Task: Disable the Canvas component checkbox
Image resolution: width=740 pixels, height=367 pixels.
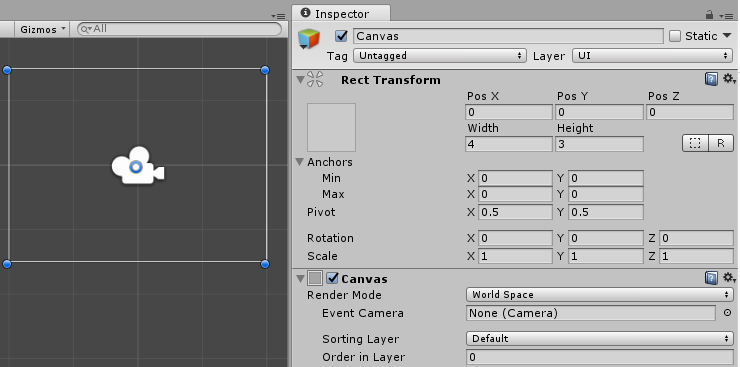Action: pyautogui.click(x=333, y=278)
